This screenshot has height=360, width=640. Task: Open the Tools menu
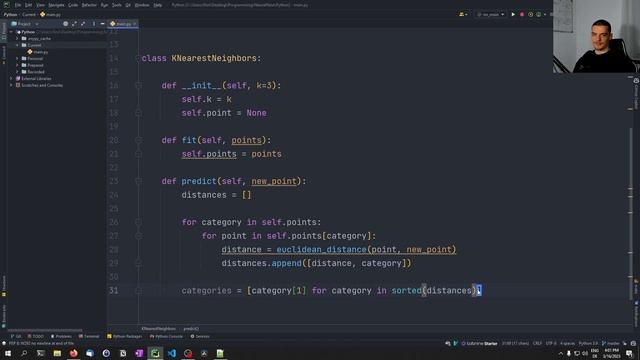coord(117,5)
